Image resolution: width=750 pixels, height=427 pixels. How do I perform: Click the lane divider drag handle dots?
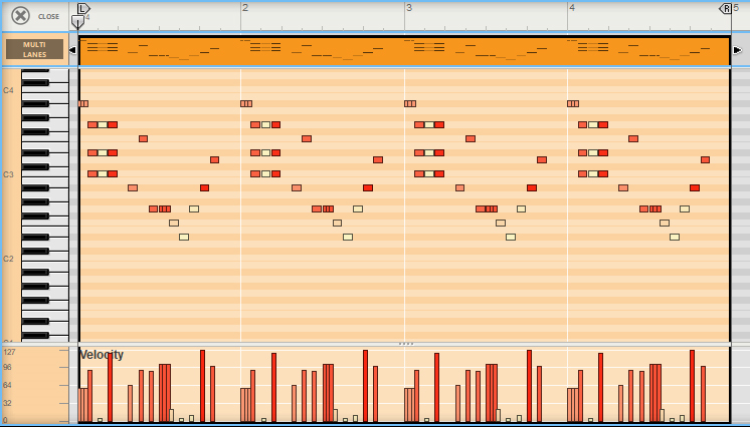click(x=405, y=343)
